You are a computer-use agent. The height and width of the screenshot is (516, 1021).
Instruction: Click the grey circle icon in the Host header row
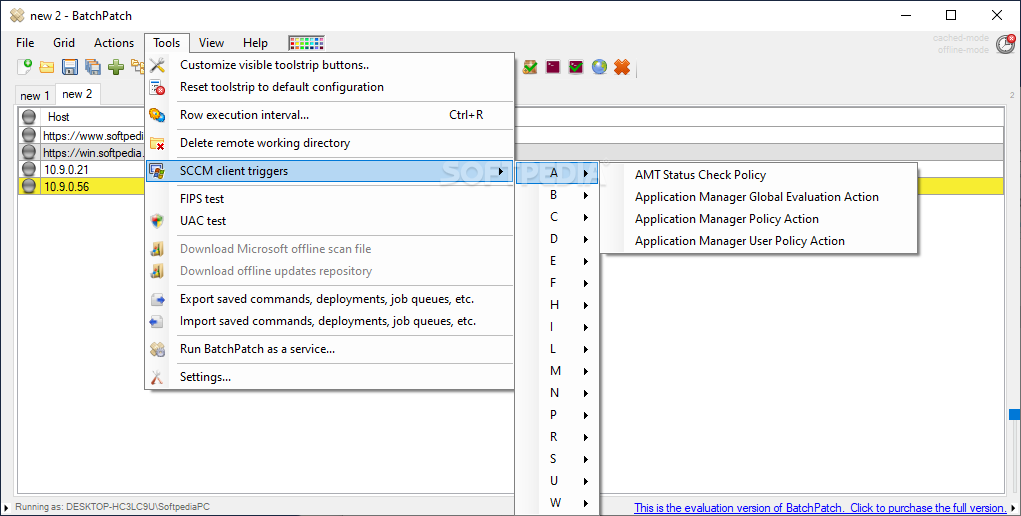click(29, 117)
